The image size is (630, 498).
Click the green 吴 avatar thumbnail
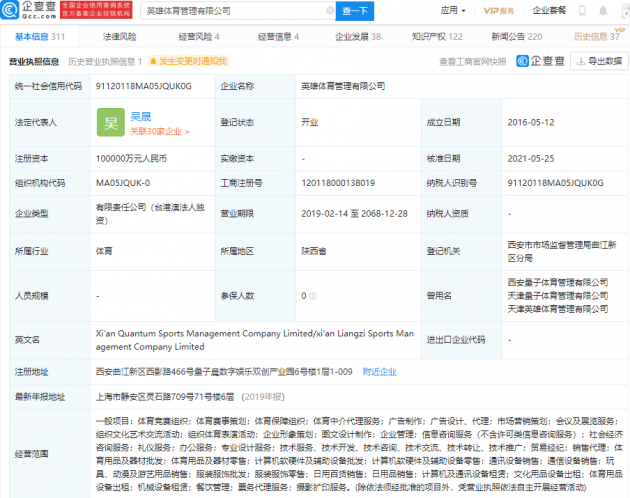(111, 123)
